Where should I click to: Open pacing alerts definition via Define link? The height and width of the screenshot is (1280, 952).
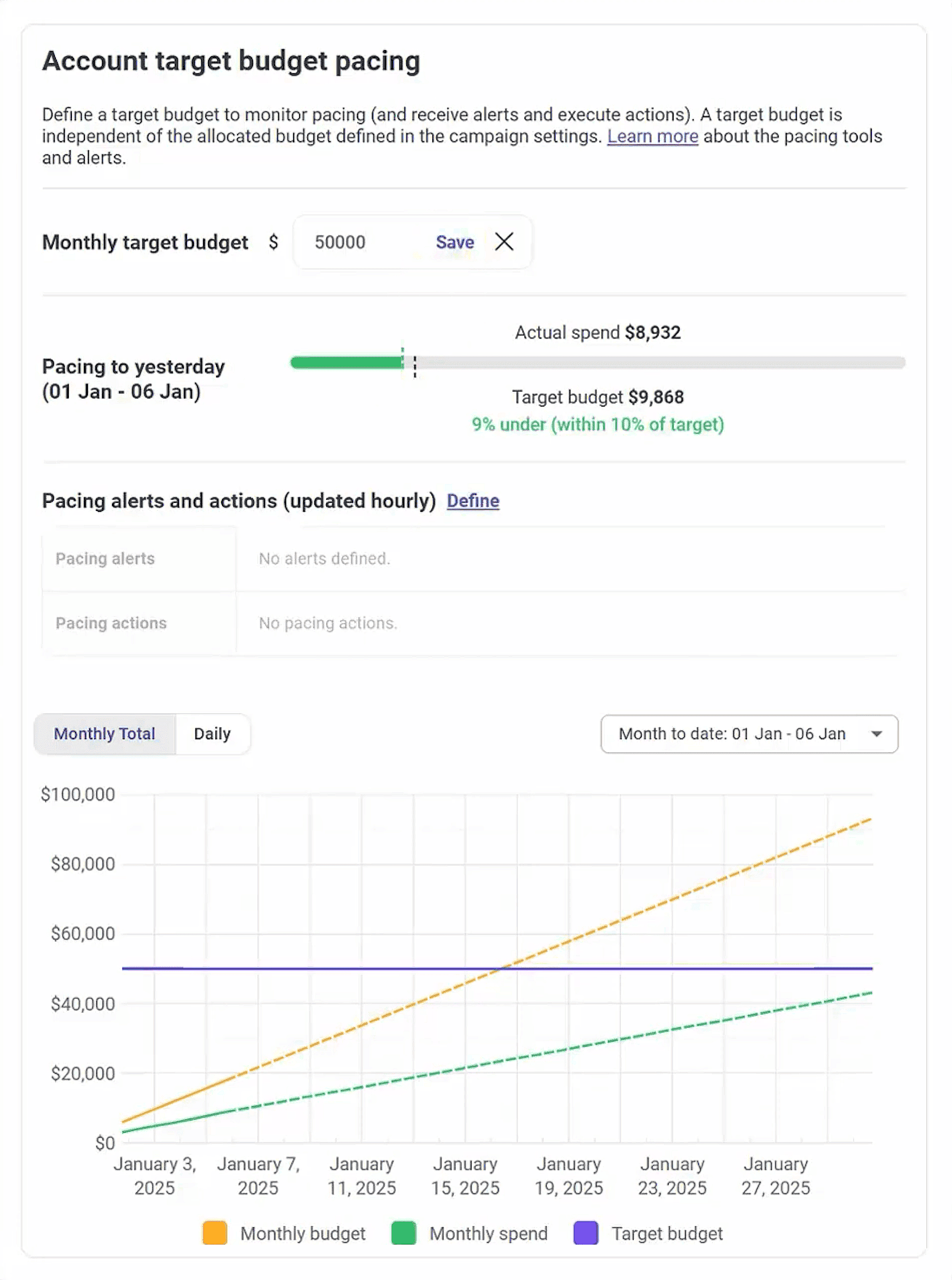pos(473,501)
